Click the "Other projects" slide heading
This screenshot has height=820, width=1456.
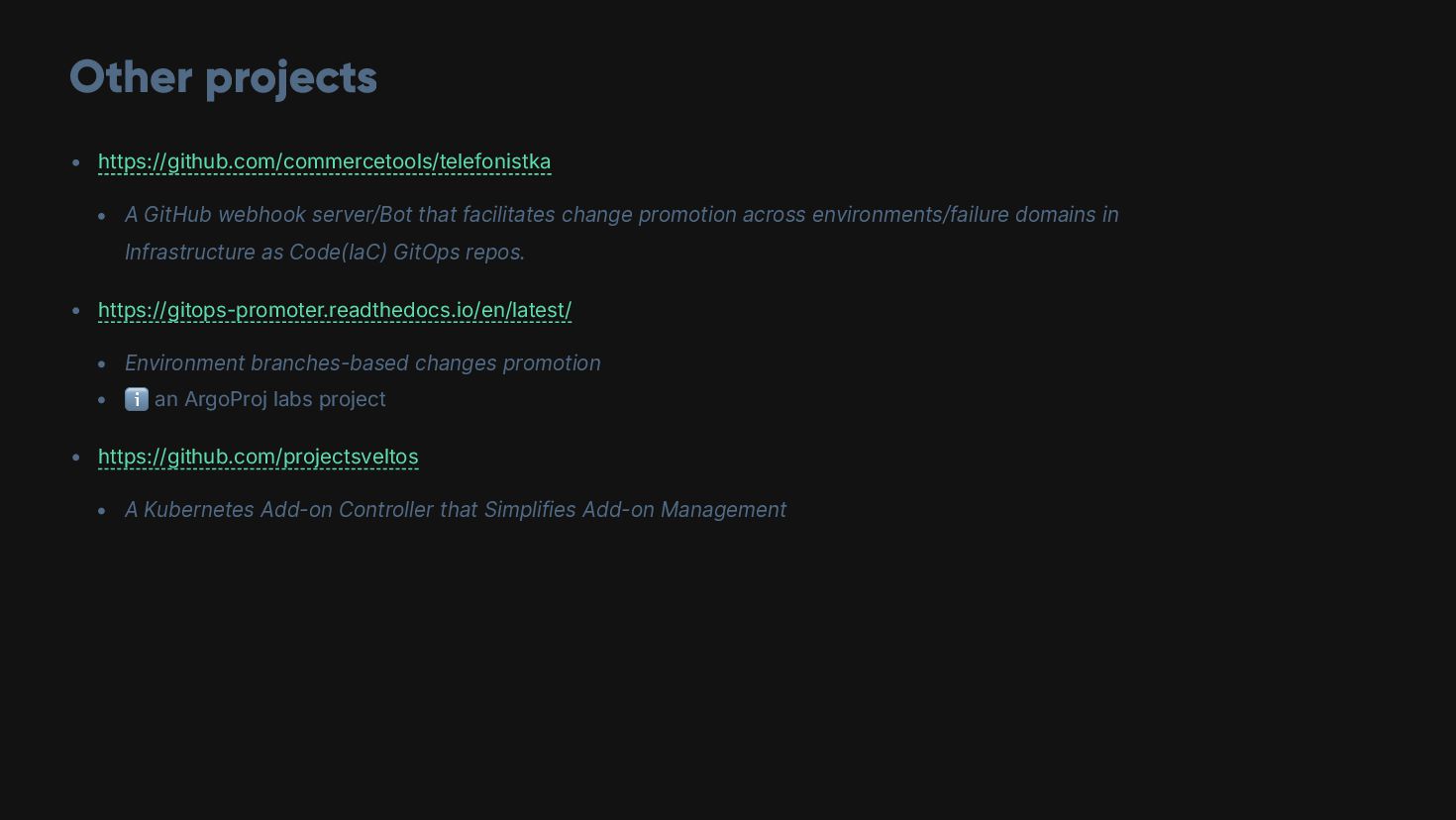(223, 78)
